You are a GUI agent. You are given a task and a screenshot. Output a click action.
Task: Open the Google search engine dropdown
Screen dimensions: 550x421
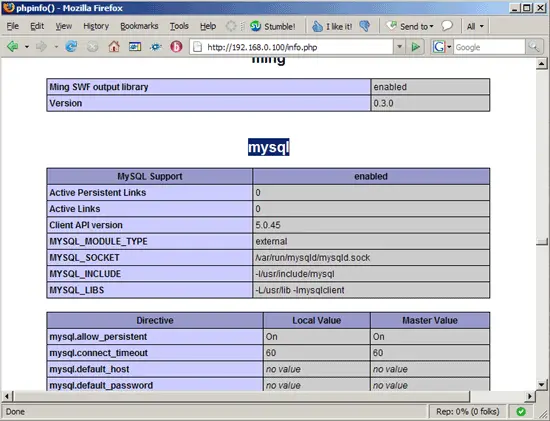point(449,47)
